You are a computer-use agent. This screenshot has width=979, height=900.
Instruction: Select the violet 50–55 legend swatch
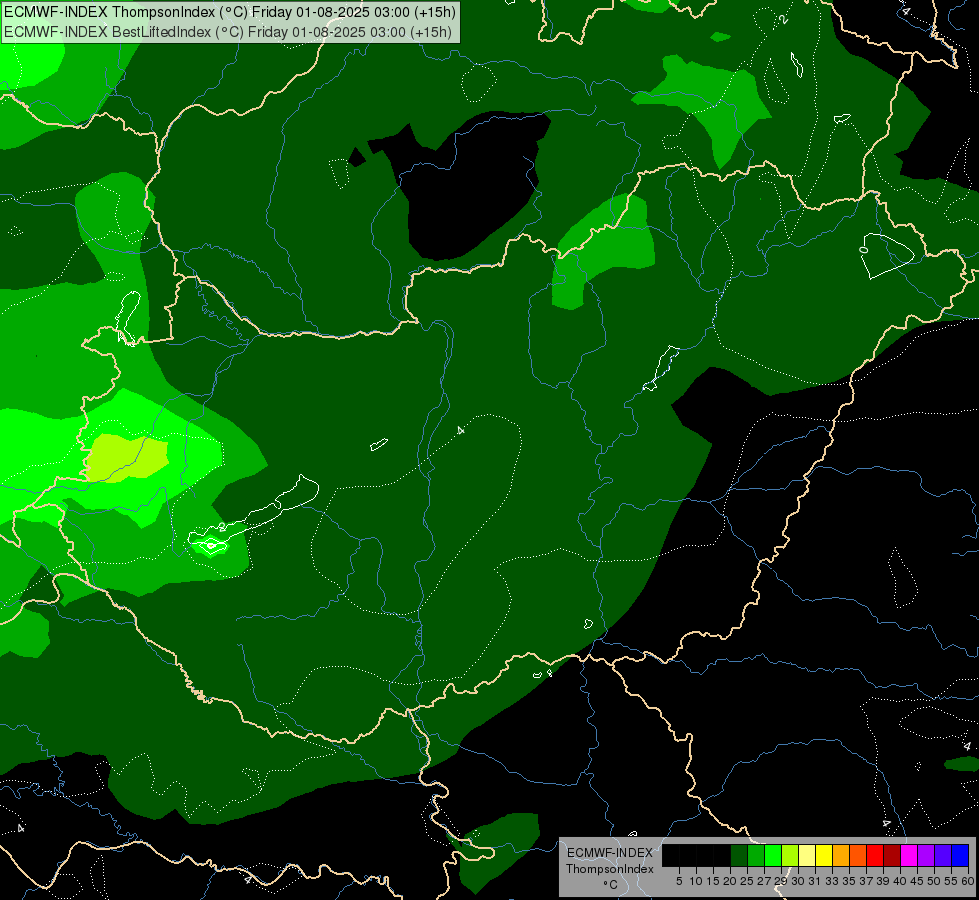943,855
